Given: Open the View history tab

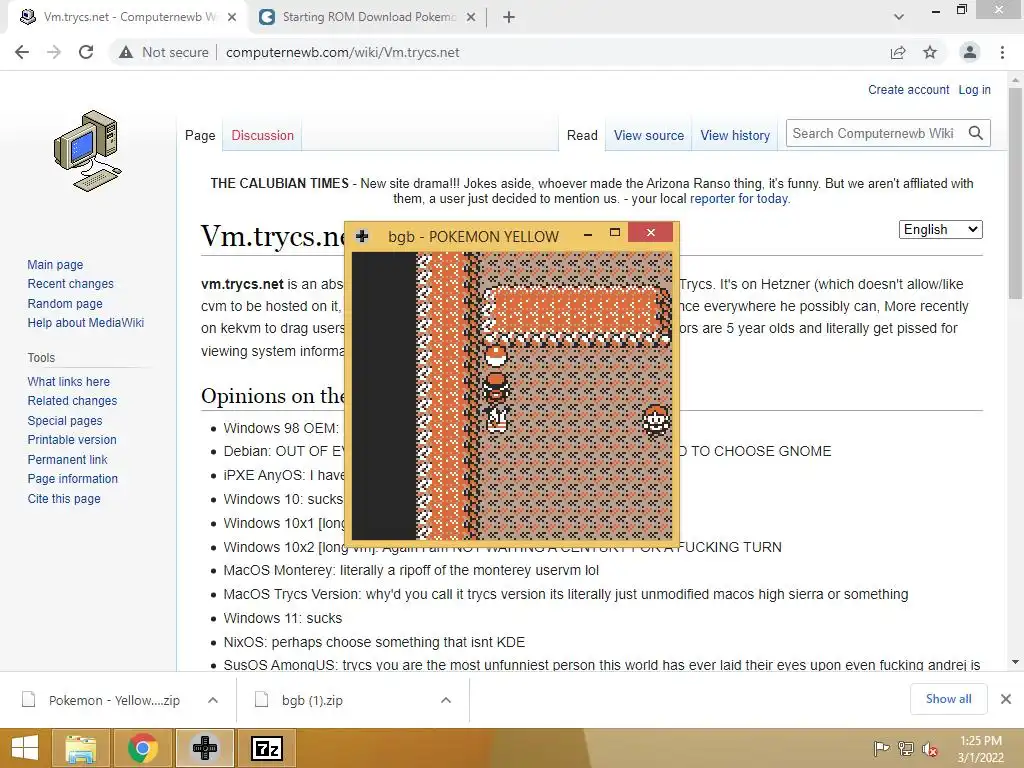Looking at the screenshot, I should [735, 135].
